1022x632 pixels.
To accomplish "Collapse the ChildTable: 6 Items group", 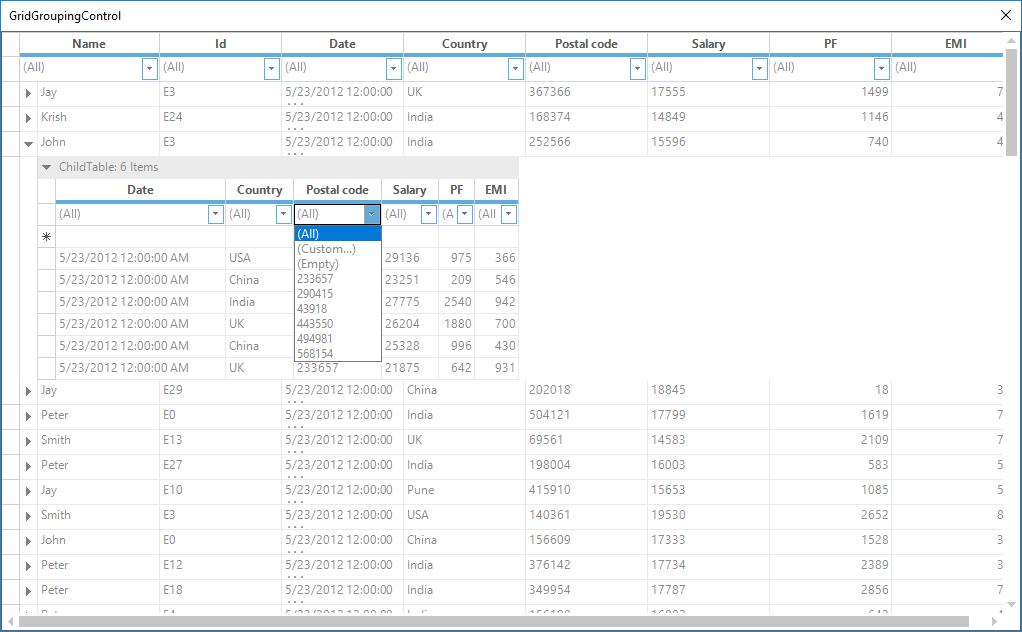I will [46, 168].
